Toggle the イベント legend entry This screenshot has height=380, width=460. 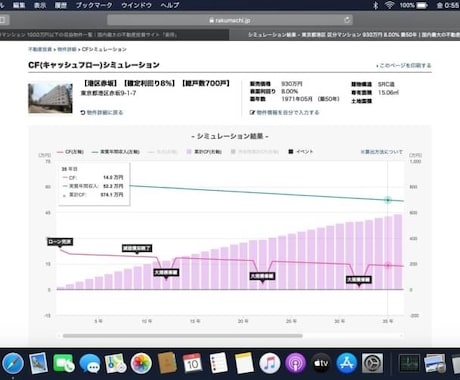click(301, 152)
